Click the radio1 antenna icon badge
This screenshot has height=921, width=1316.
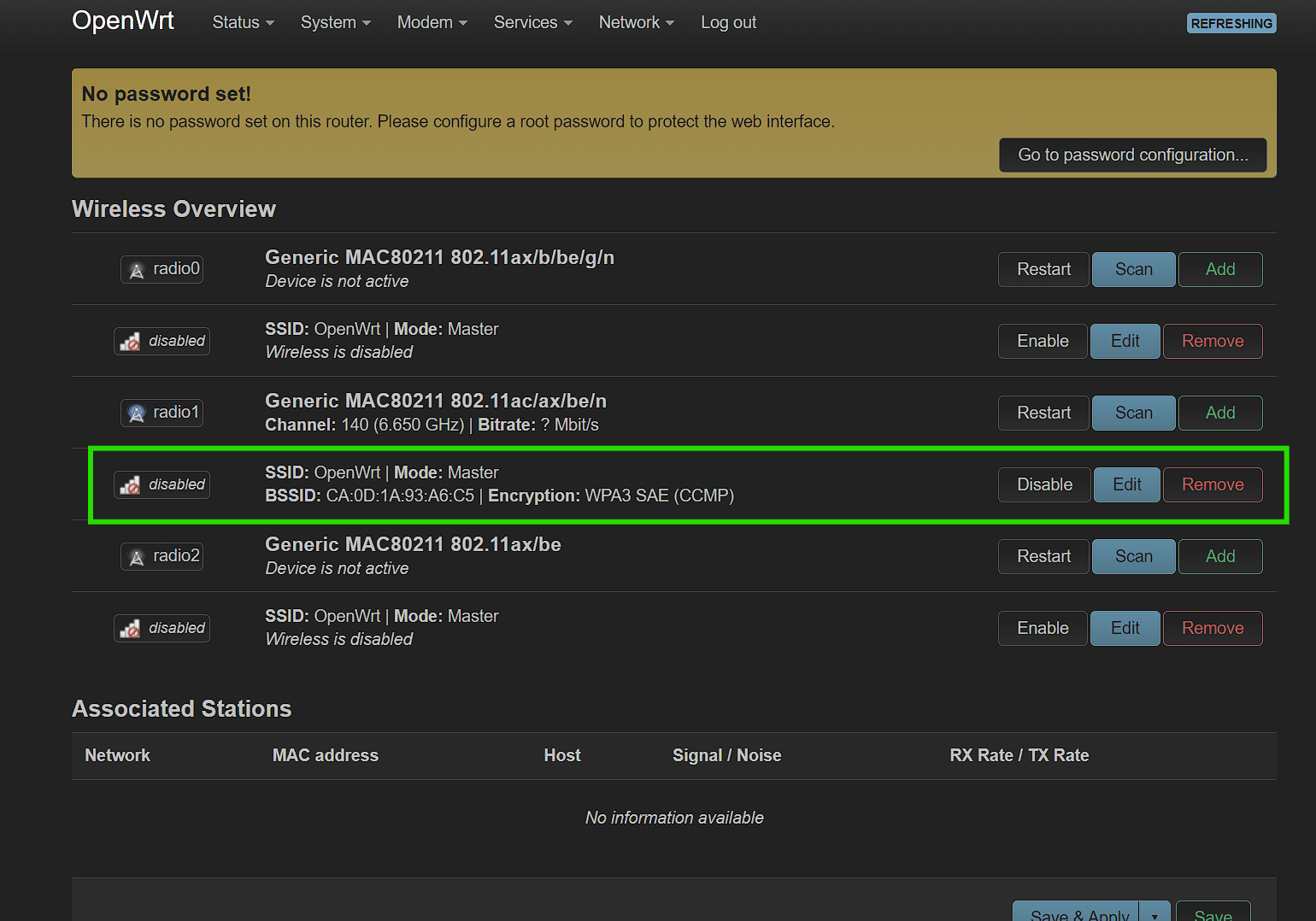click(162, 413)
